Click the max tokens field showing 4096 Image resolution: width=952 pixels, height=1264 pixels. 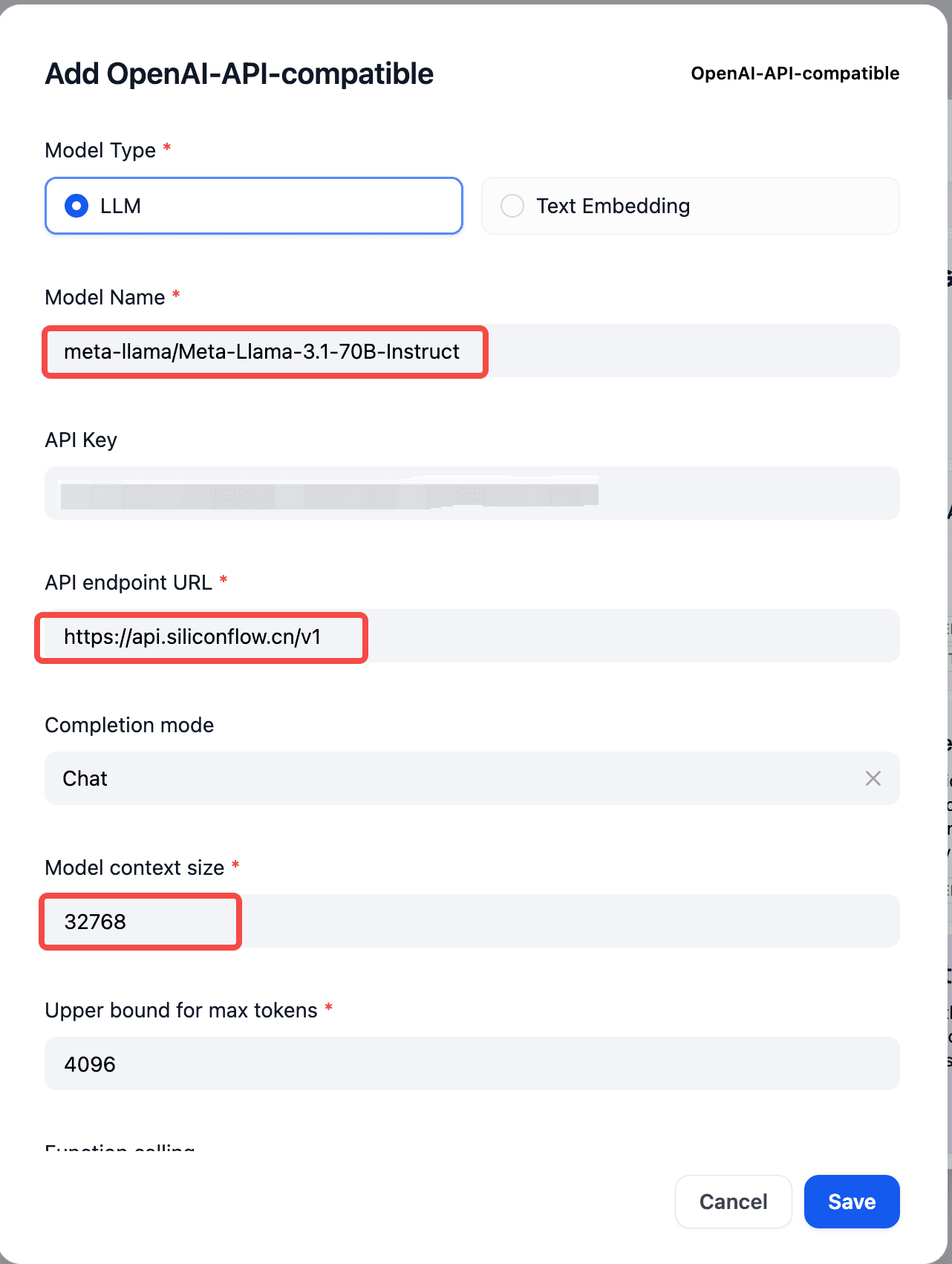tap(472, 1063)
